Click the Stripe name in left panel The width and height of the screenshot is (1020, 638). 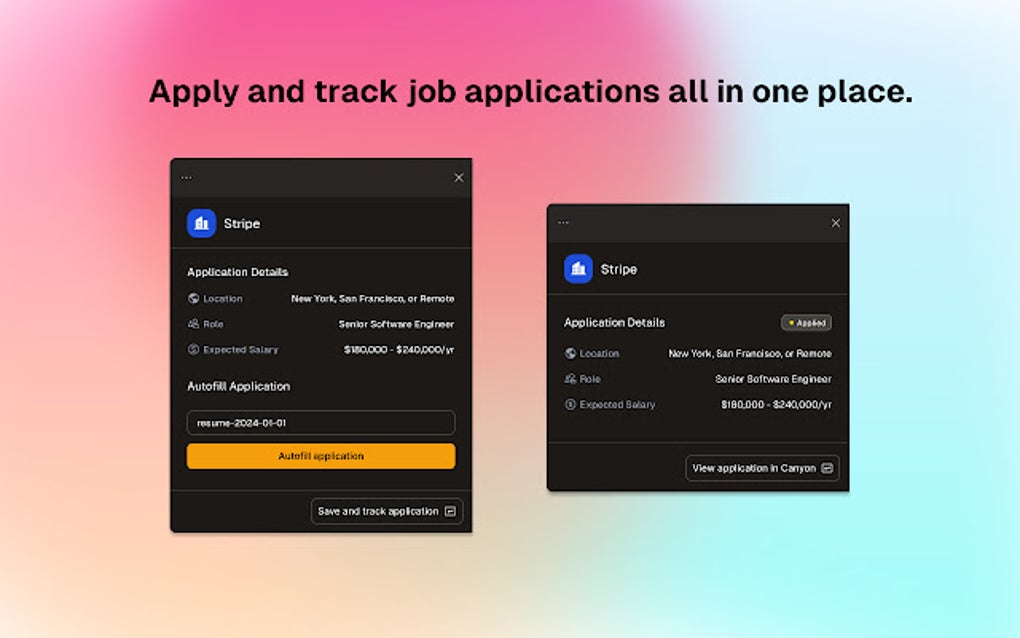pos(242,224)
